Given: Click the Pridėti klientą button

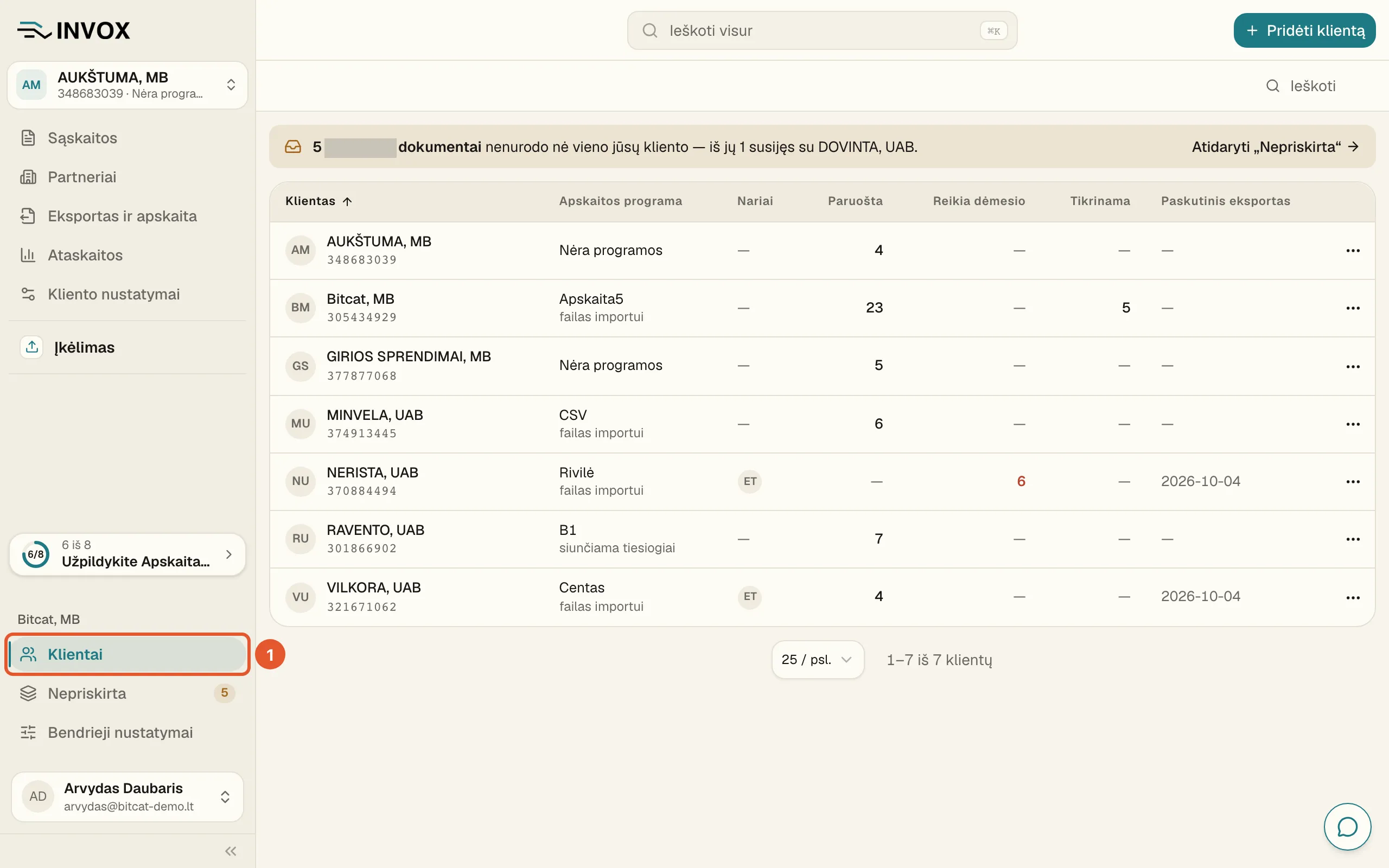Looking at the screenshot, I should [x=1304, y=30].
